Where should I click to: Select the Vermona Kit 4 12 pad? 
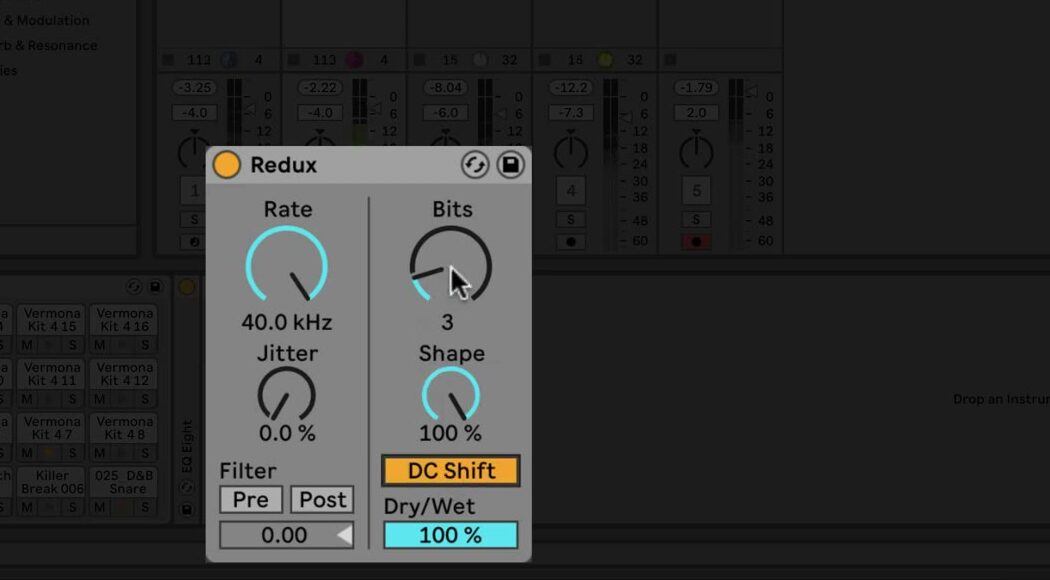click(x=125, y=374)
